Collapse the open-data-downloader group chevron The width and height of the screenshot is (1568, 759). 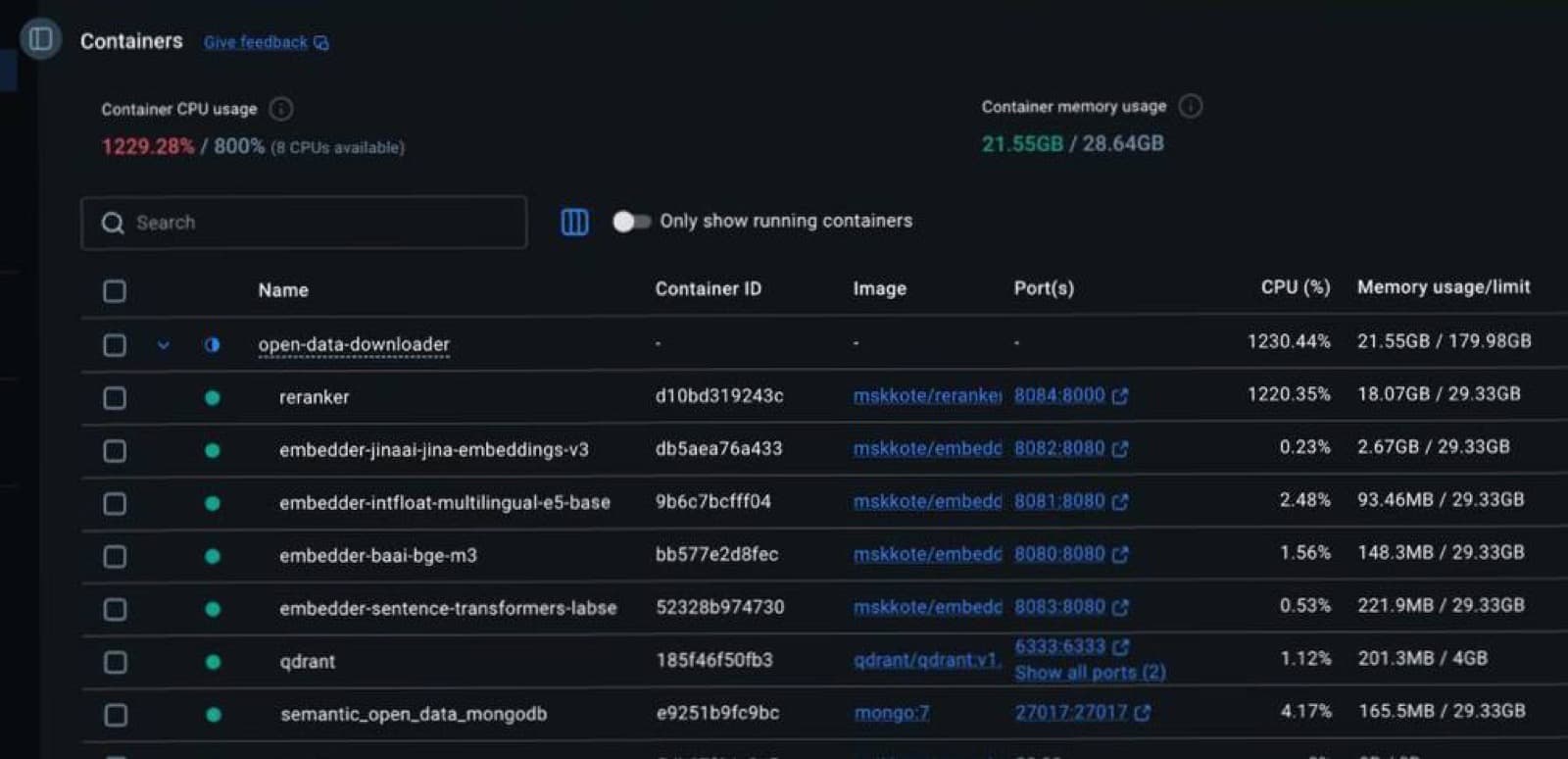[164, 345]
